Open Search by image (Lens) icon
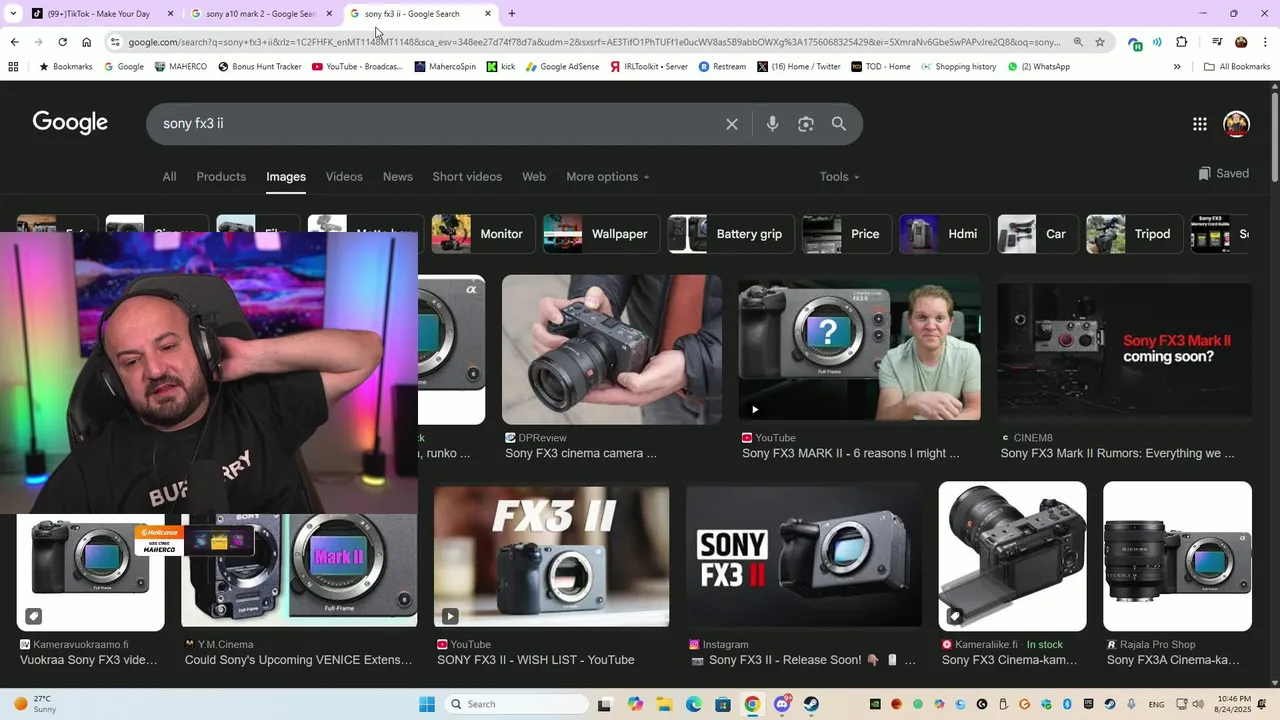The image size is (1280, 720). click(806, 124)
